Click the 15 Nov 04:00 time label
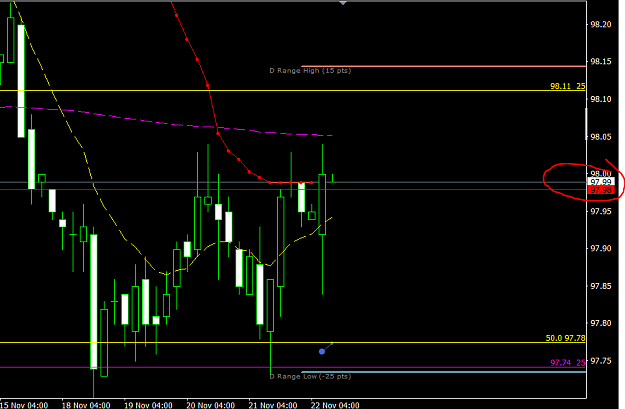Image resolution: width=625 pixels, height=409 pixels. coord(24,405)
